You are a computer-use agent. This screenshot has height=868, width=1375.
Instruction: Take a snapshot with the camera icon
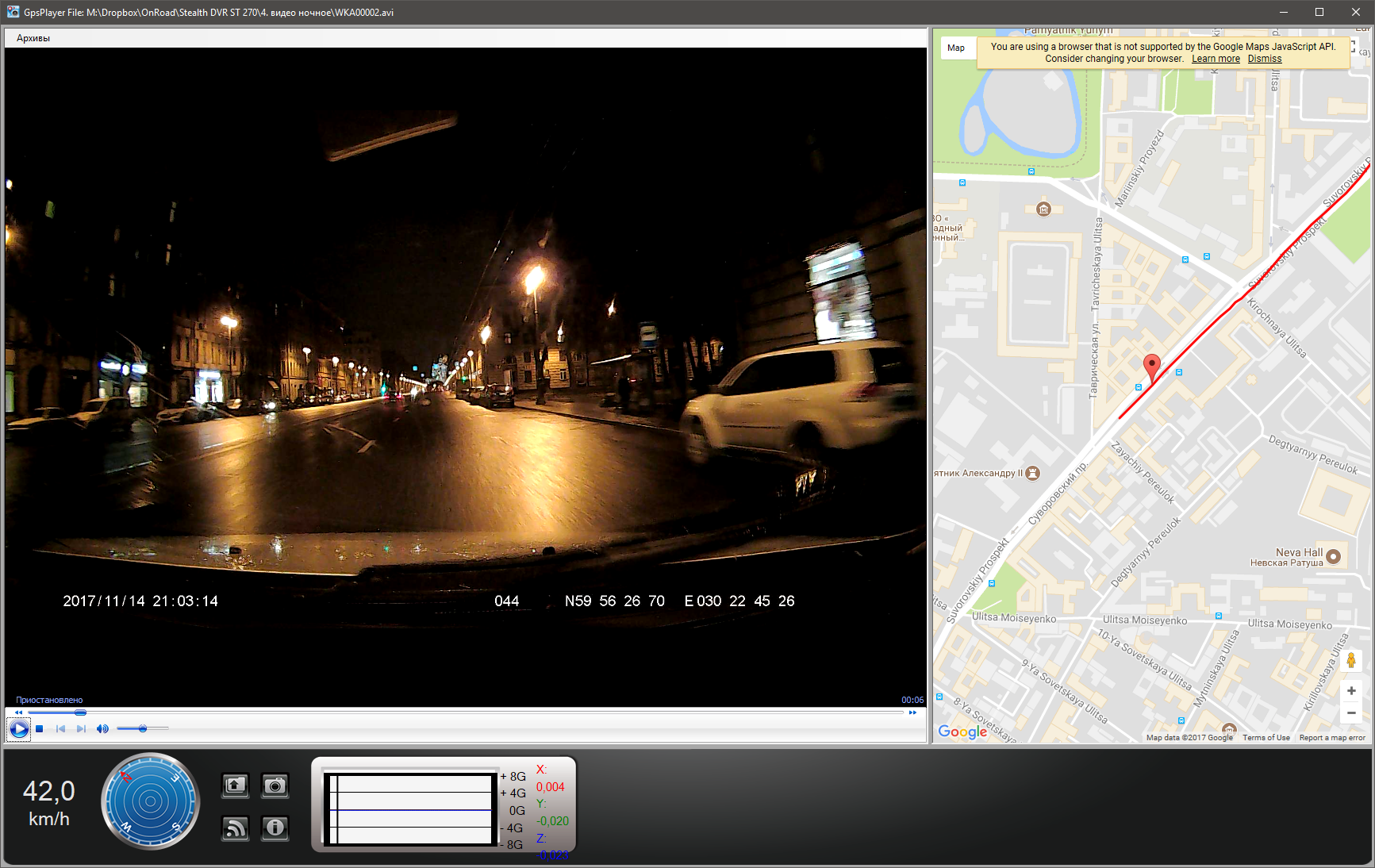coord(275,785)
